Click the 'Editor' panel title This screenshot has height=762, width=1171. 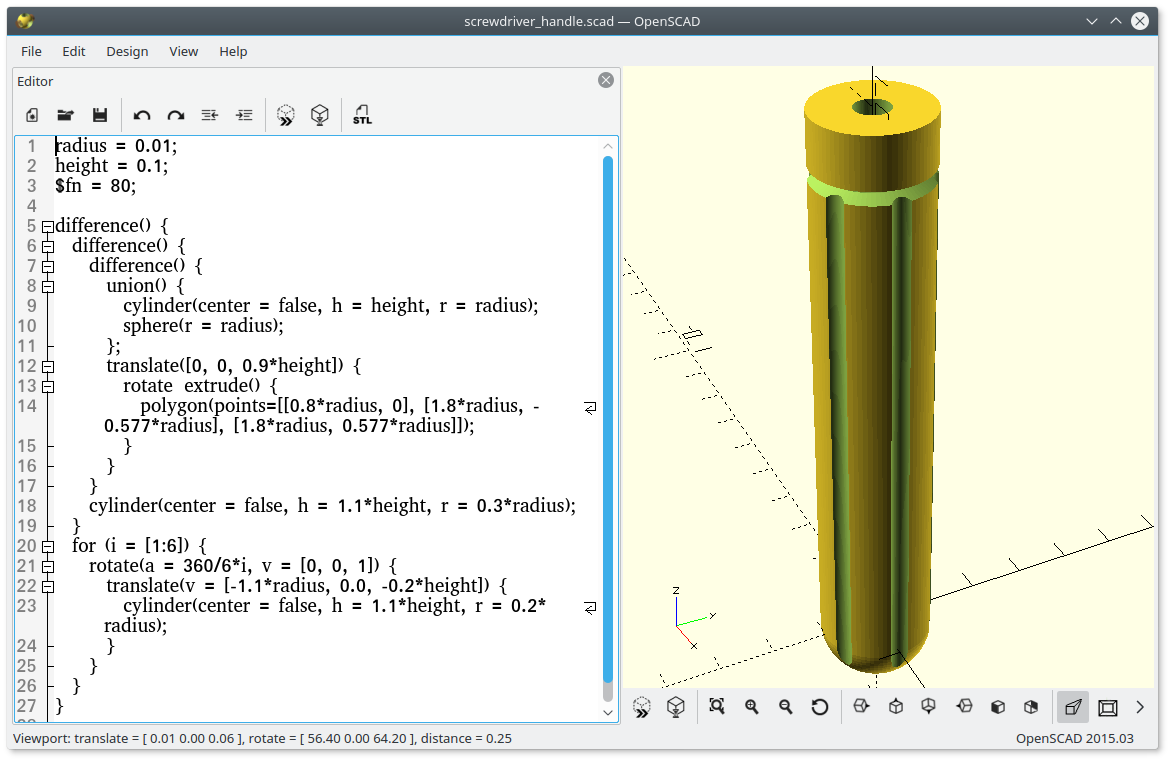[35, 81]
